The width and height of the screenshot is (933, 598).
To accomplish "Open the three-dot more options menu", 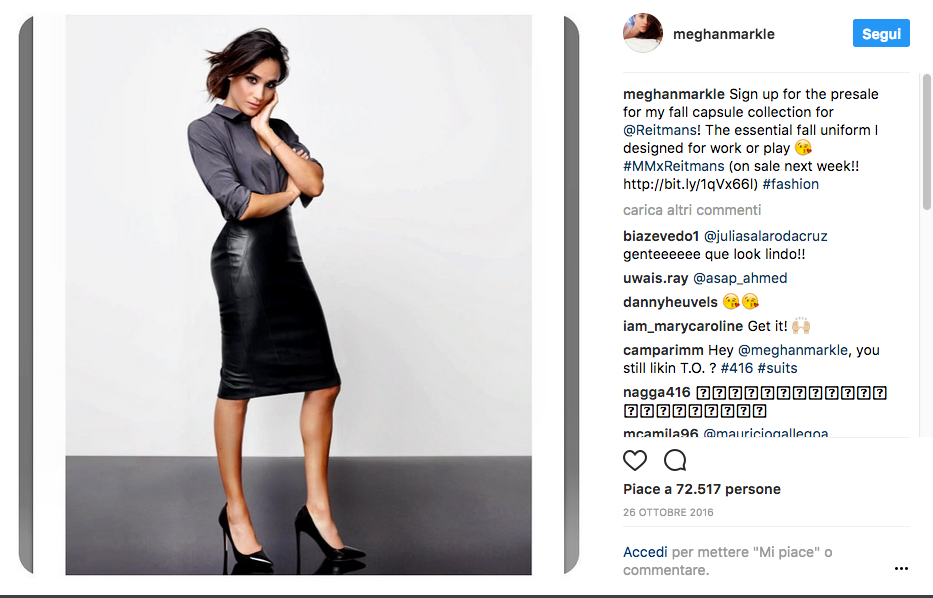I will coord(901,568).
